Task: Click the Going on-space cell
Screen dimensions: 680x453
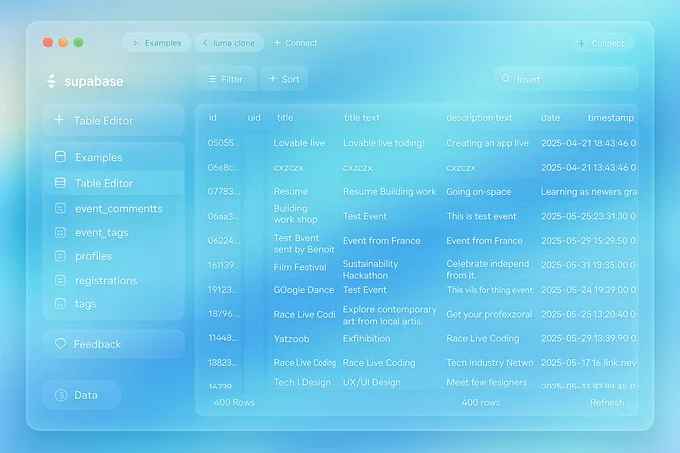Action: (479, 192)
